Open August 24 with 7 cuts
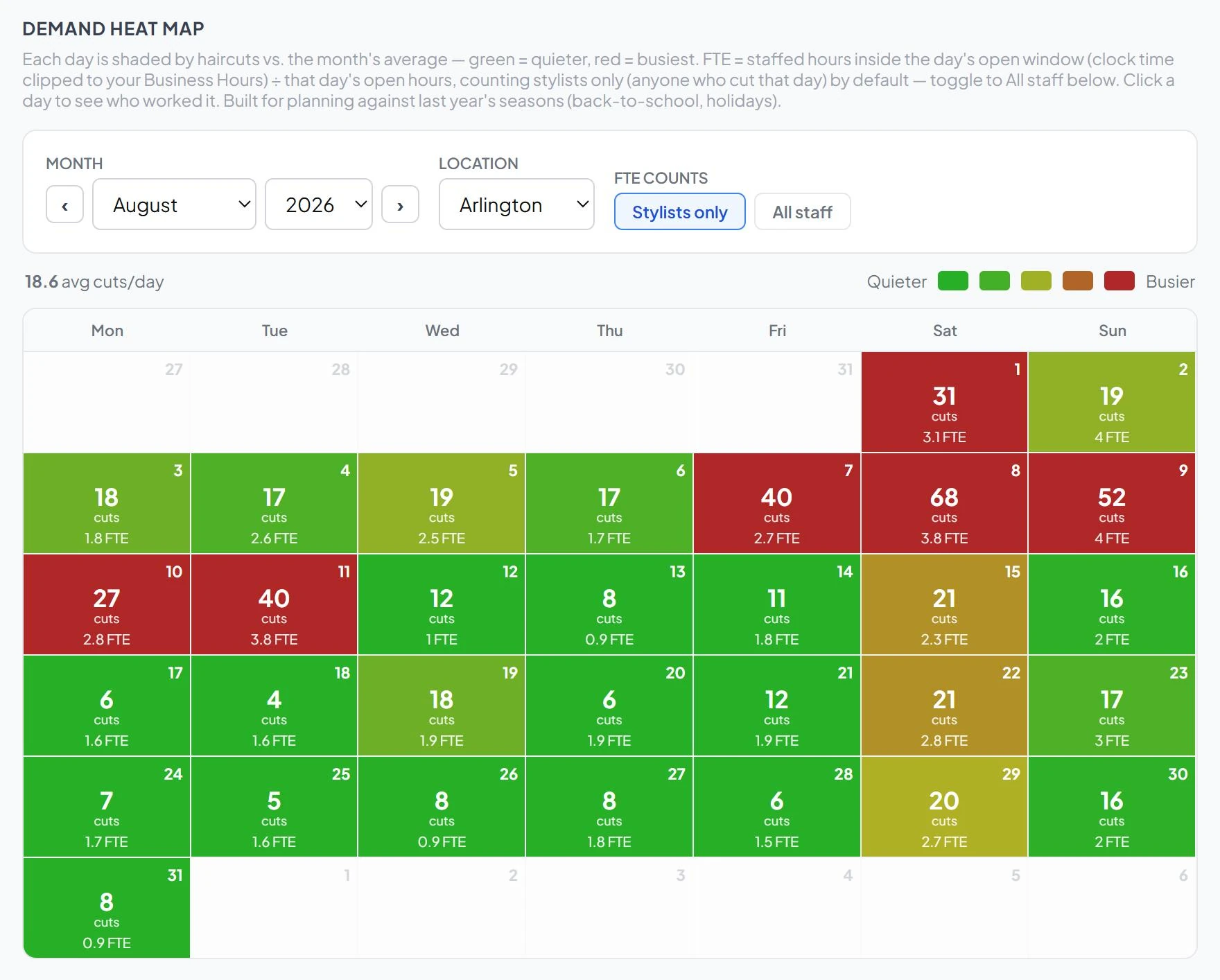The height and width of the screenshot is (980, 1220). (x=107, y=807)
